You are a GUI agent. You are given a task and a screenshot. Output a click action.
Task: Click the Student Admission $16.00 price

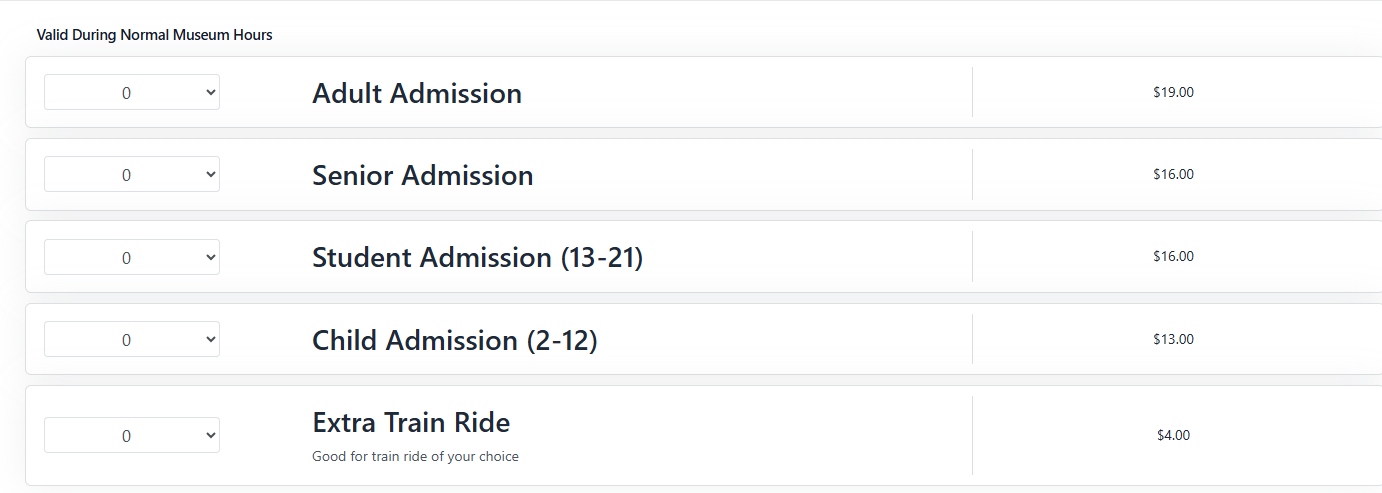tap(1173, 256)
